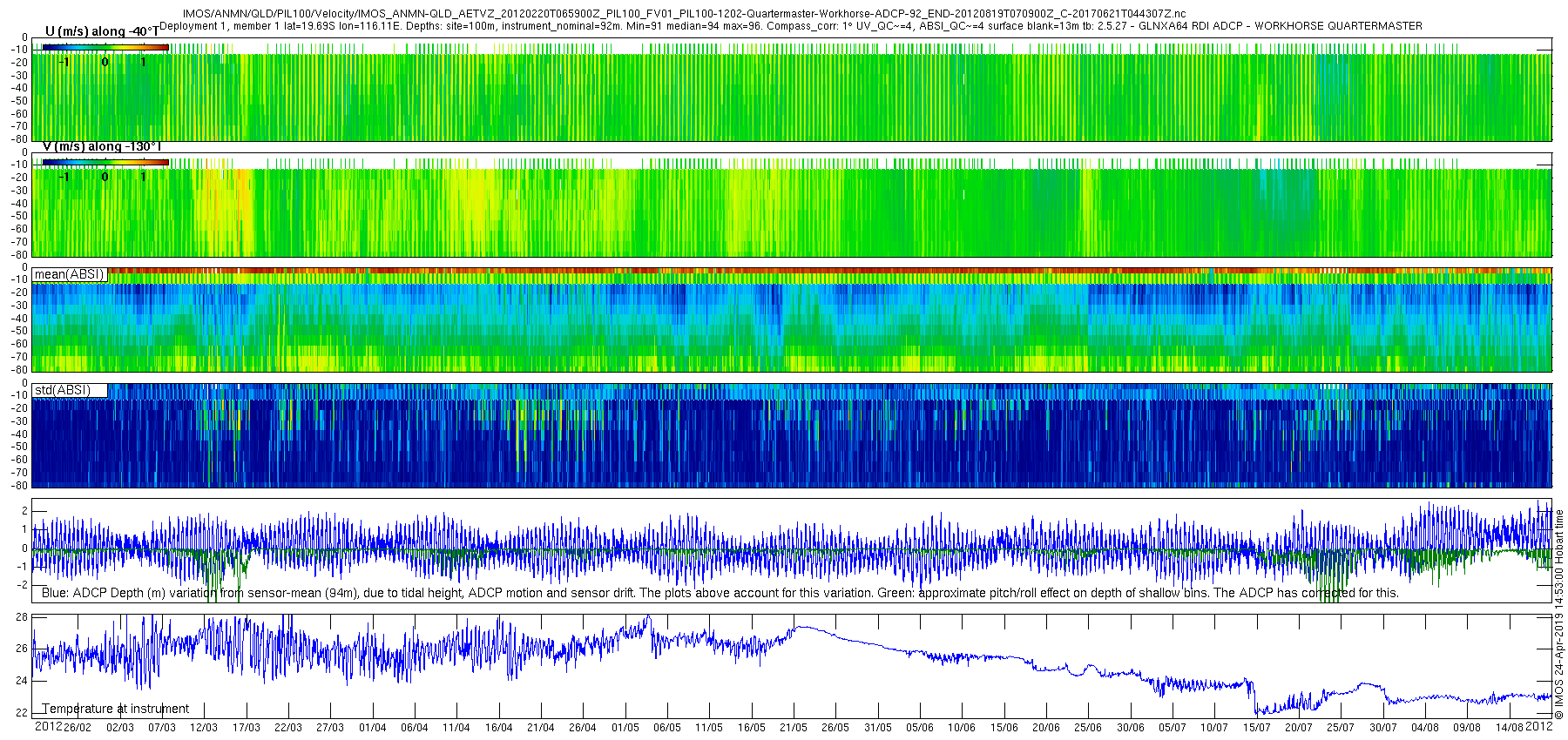The image size is (1568, 740).
Task: Click the mean ABSI heatmap panel
Action: click(x=792, y=320)
